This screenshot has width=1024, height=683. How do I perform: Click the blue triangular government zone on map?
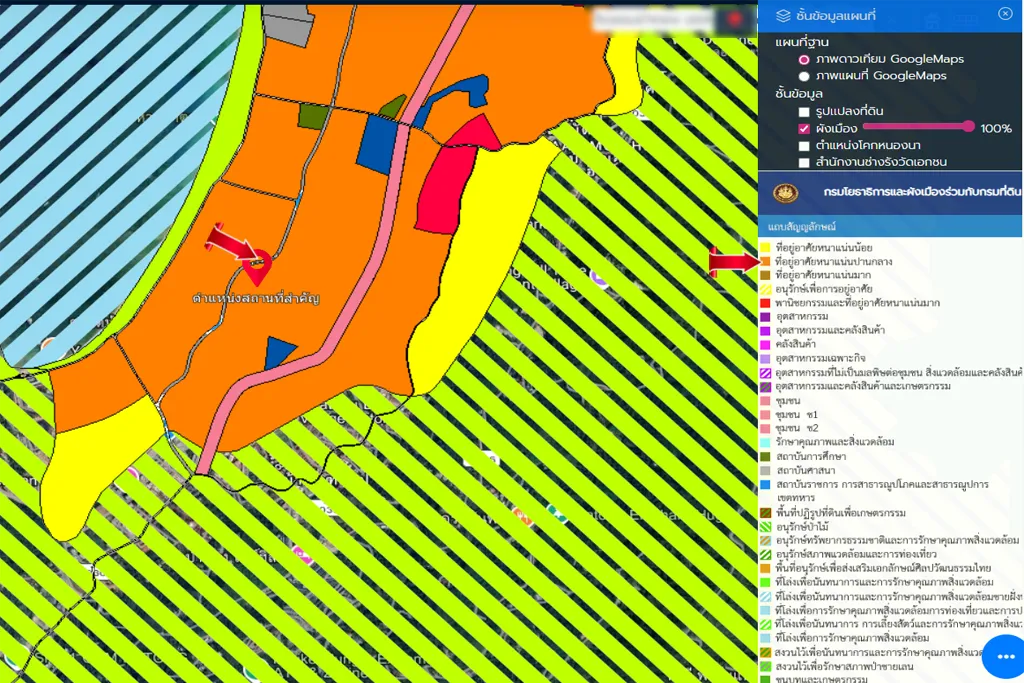[x=279, y=352]
